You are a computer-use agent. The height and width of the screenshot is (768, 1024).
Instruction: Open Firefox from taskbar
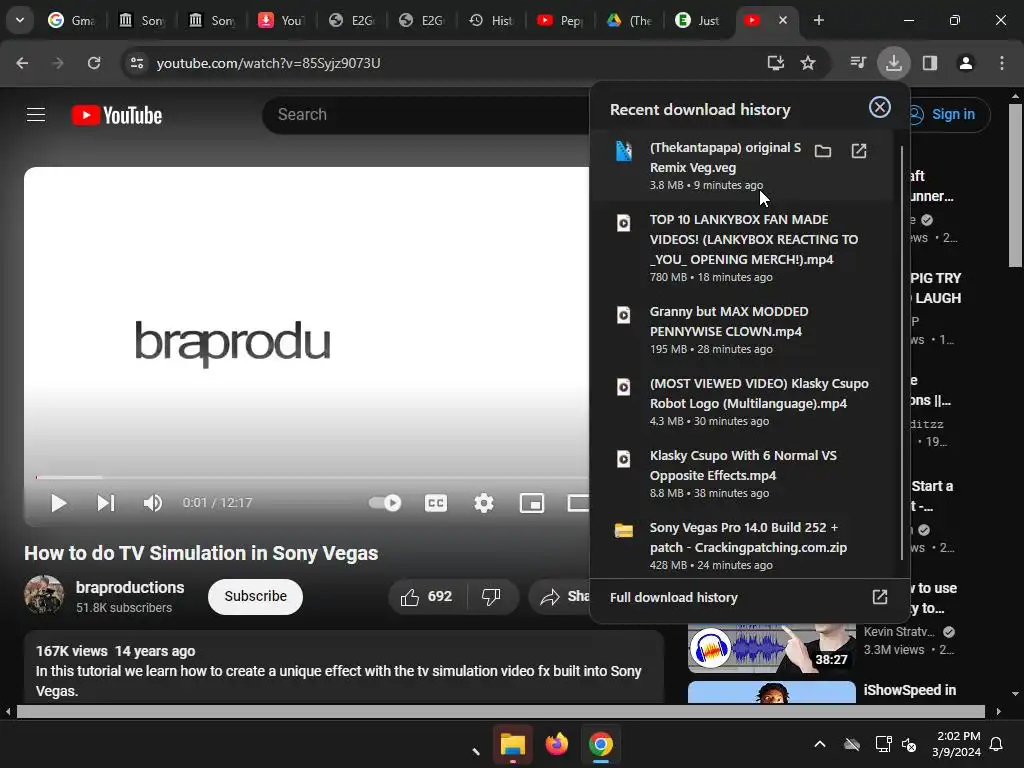click(556, 744)
